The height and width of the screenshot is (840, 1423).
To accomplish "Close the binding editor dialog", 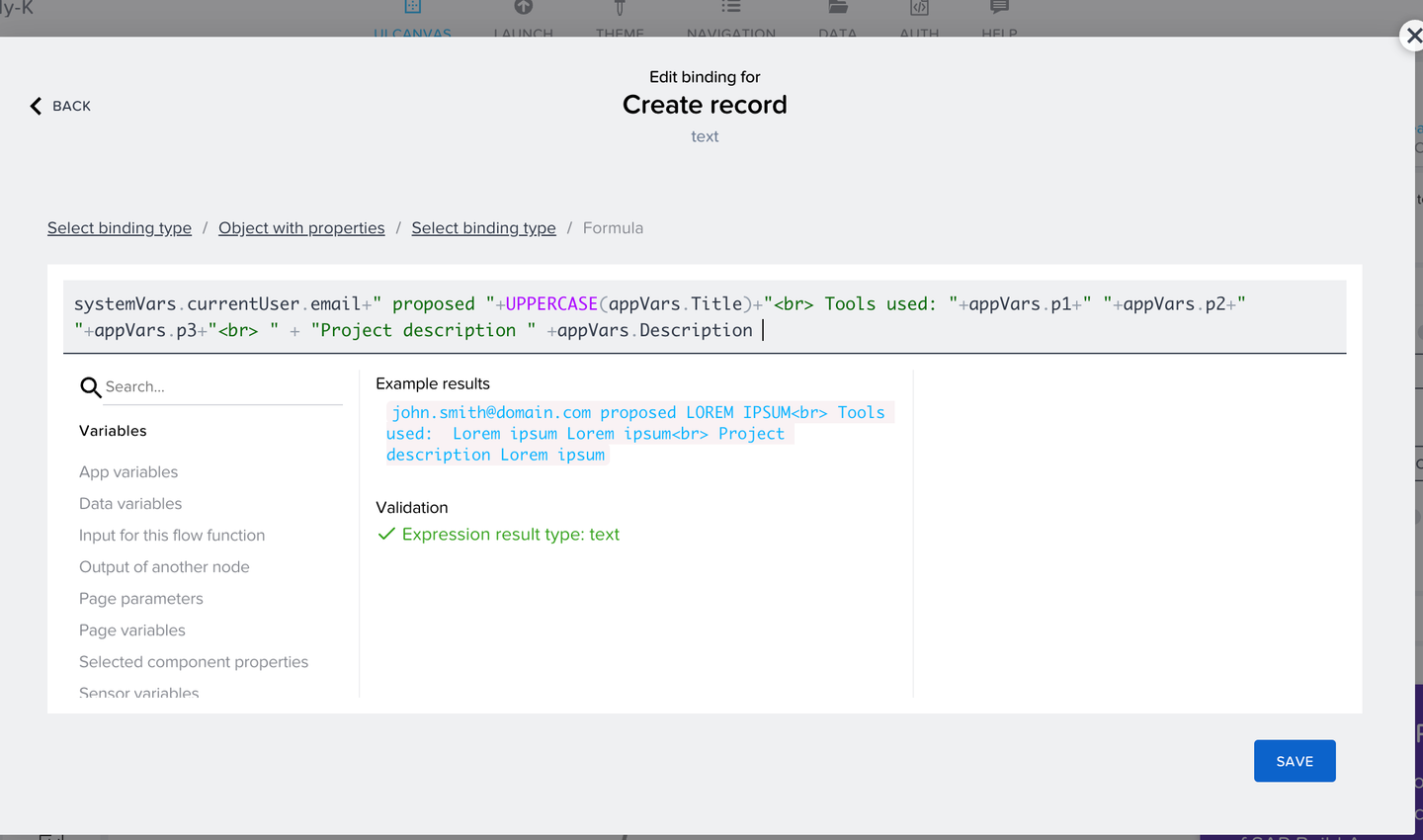I will tap(1413, 36).
